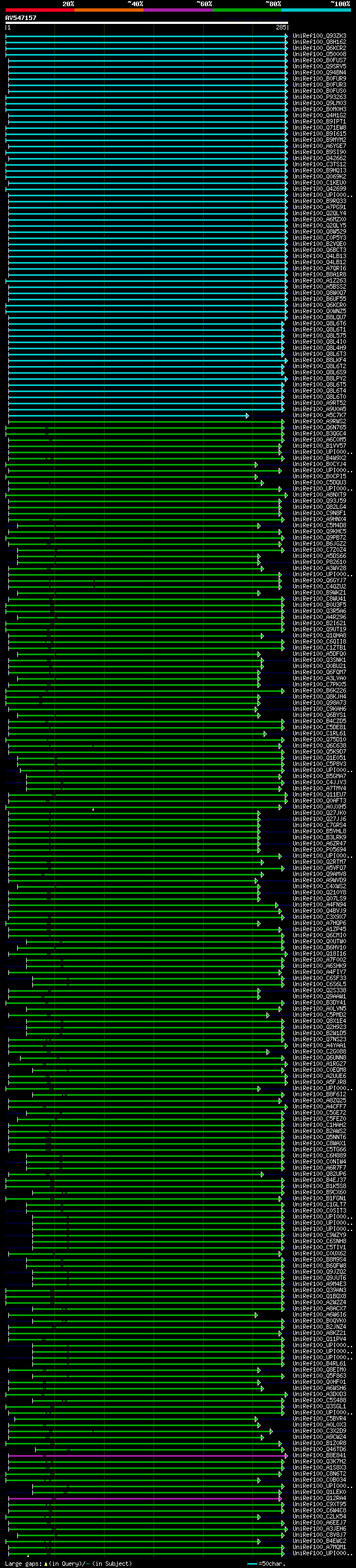Click hit label UniRef100_B8LKF4
Viewport: 356px width, 1568px height.
pyautogui.click(x=319, y=360)
